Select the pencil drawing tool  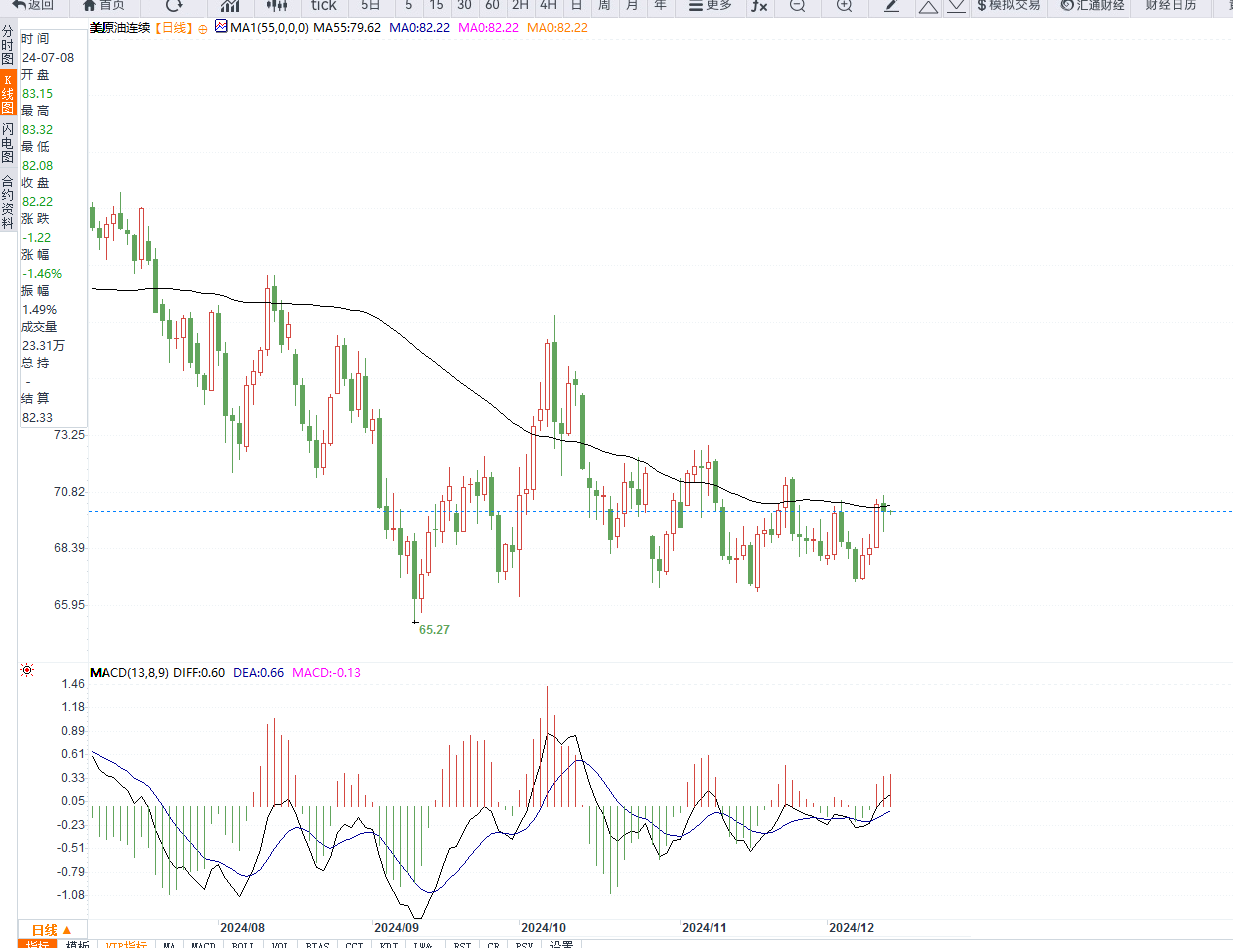[892, 6]
